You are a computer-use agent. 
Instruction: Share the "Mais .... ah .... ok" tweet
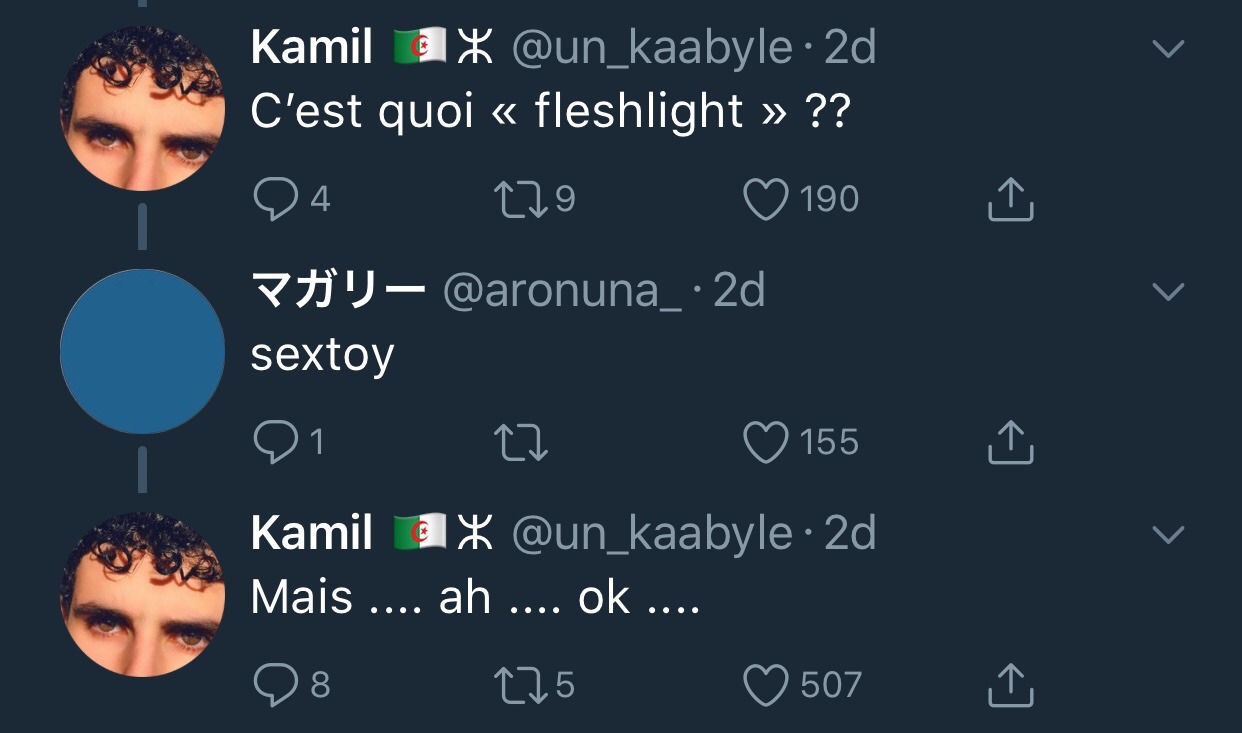(1010, 685)
